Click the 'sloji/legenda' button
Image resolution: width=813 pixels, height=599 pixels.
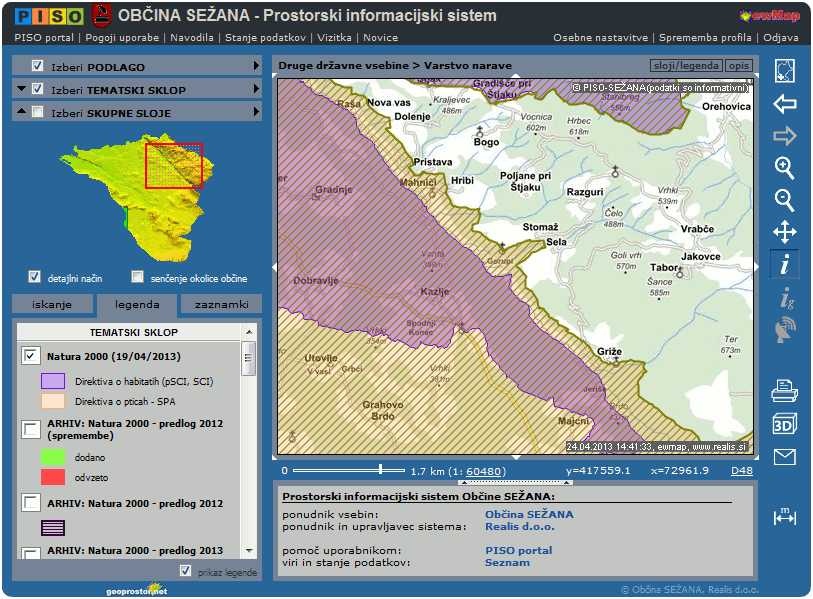685,65
